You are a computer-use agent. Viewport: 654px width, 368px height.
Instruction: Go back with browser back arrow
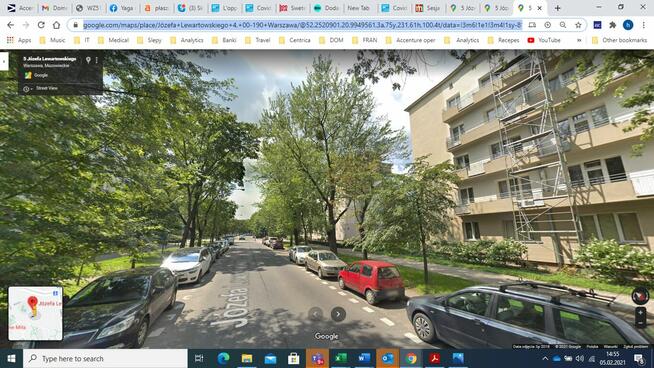[10, 25]
